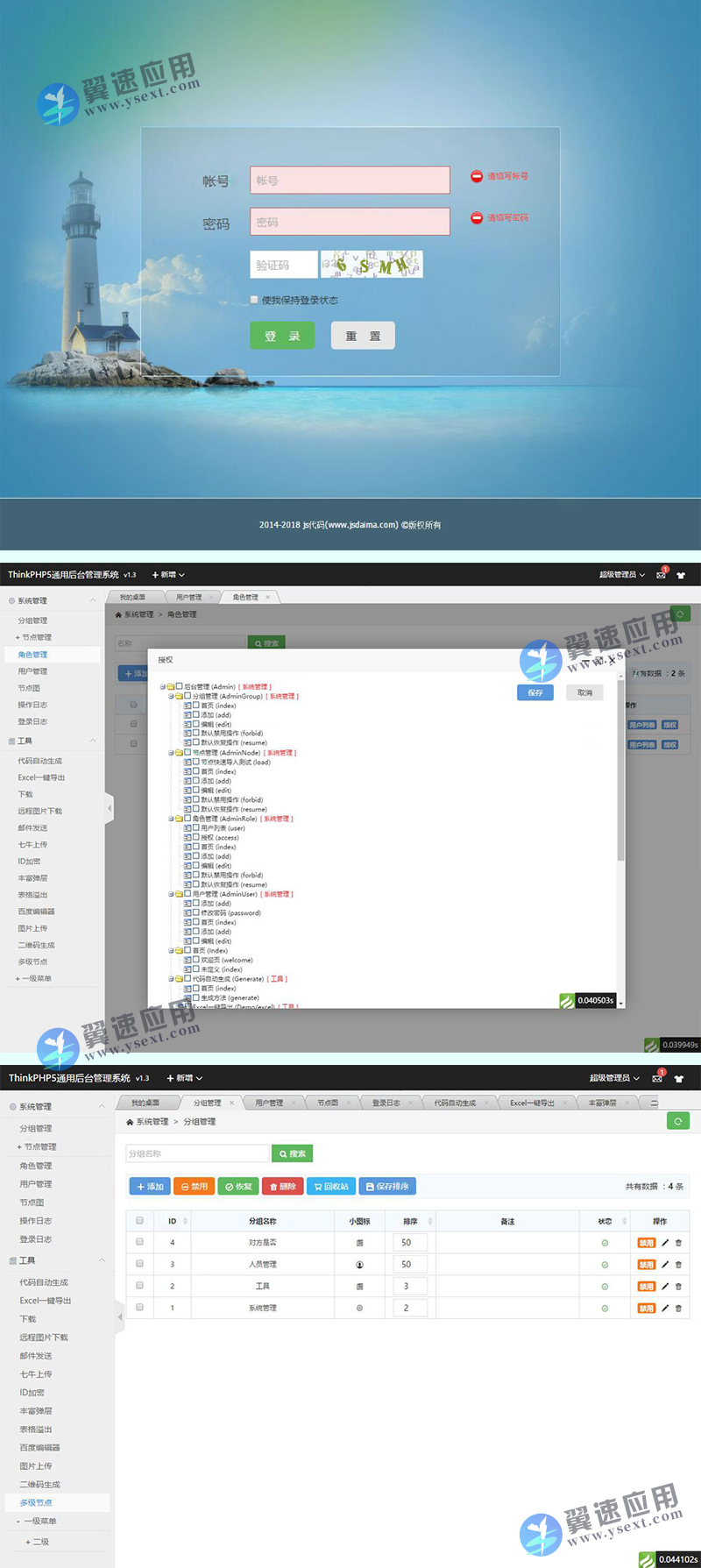This screenshot has height=1568, width=701.
Task: Switch to 代码自动生成 tab in 分组管理 window
Action: coord(455,1103)
